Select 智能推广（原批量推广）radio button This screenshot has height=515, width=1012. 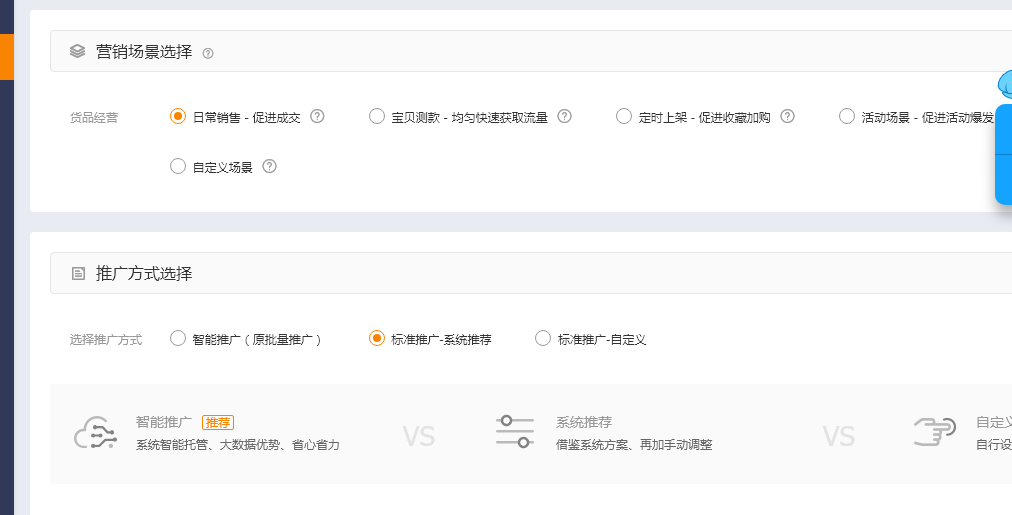178,338
